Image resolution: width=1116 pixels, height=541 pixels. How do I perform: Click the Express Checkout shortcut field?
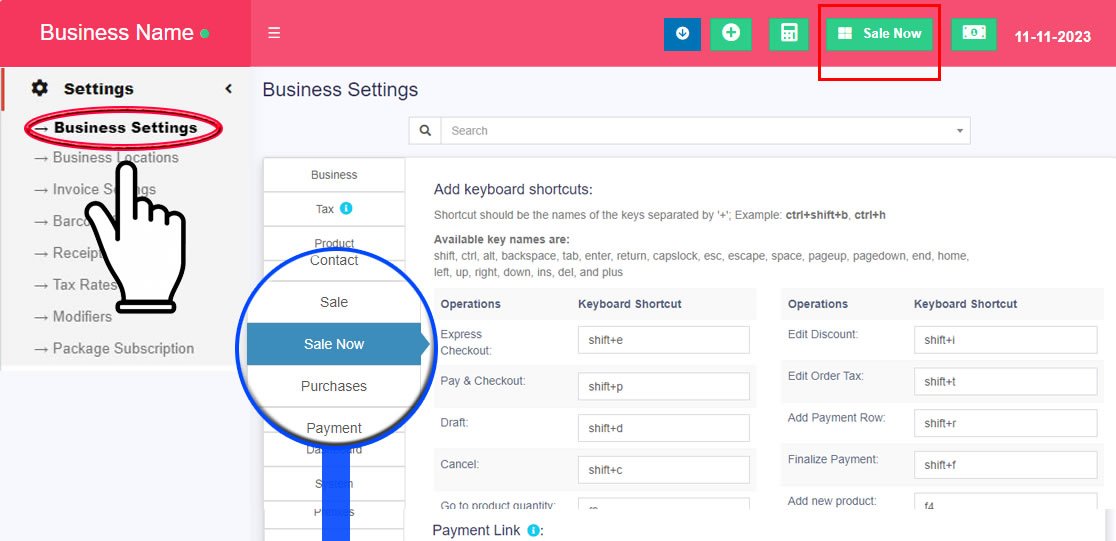(663, 340)
